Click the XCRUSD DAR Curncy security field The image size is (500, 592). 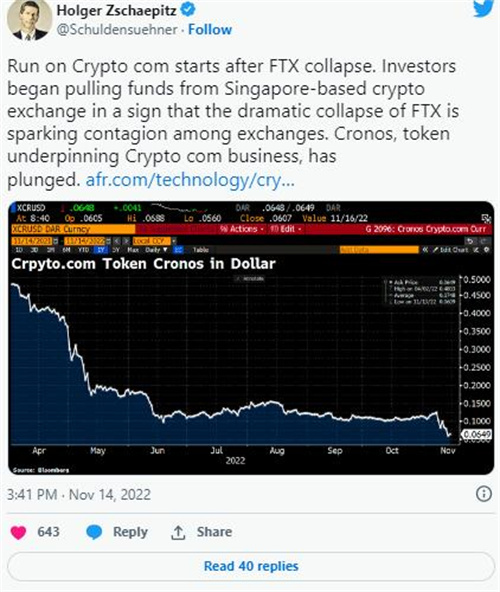(x=73, y=229)
